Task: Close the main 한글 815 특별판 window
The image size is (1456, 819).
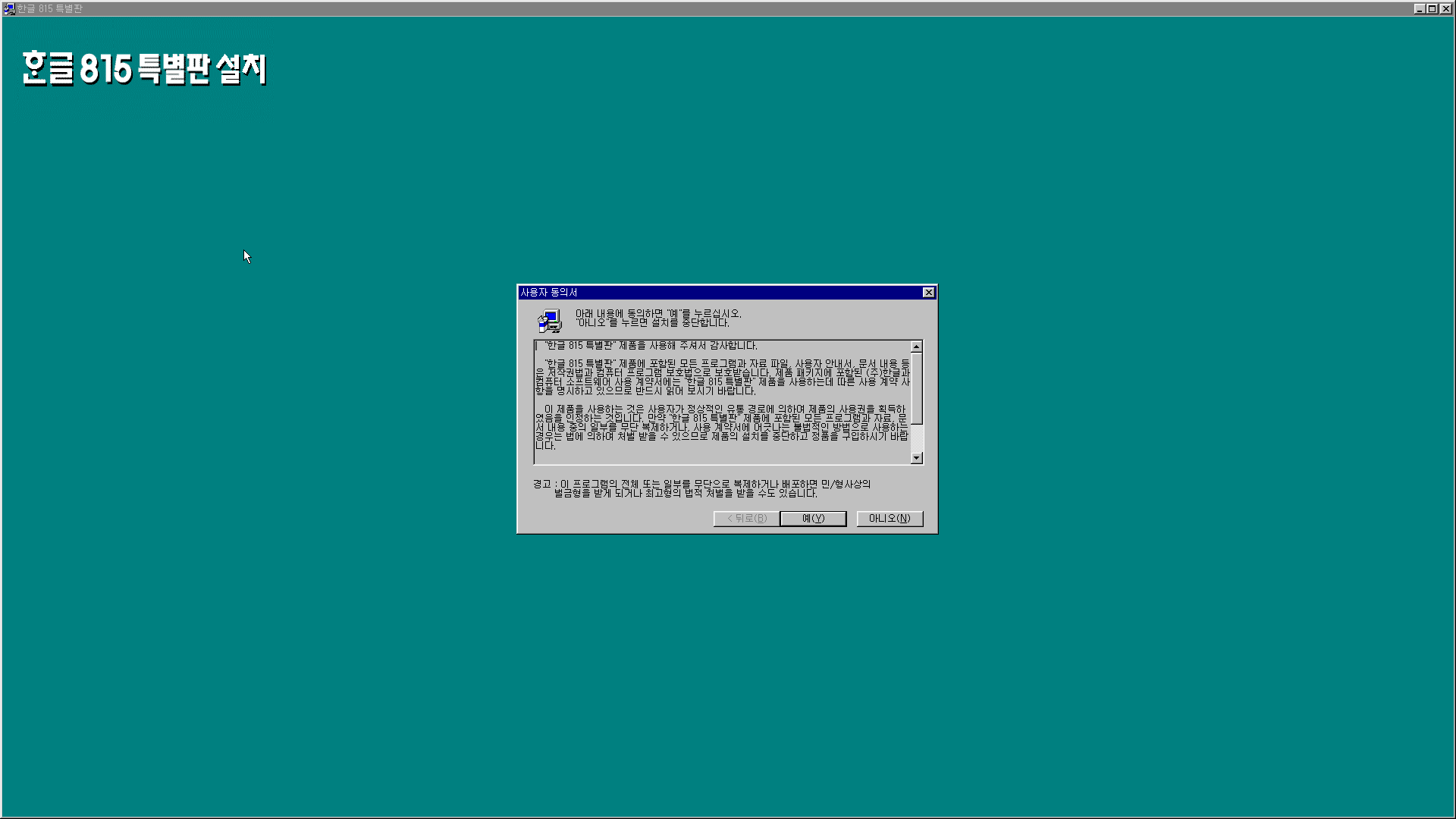Action: click(1446, 9)
